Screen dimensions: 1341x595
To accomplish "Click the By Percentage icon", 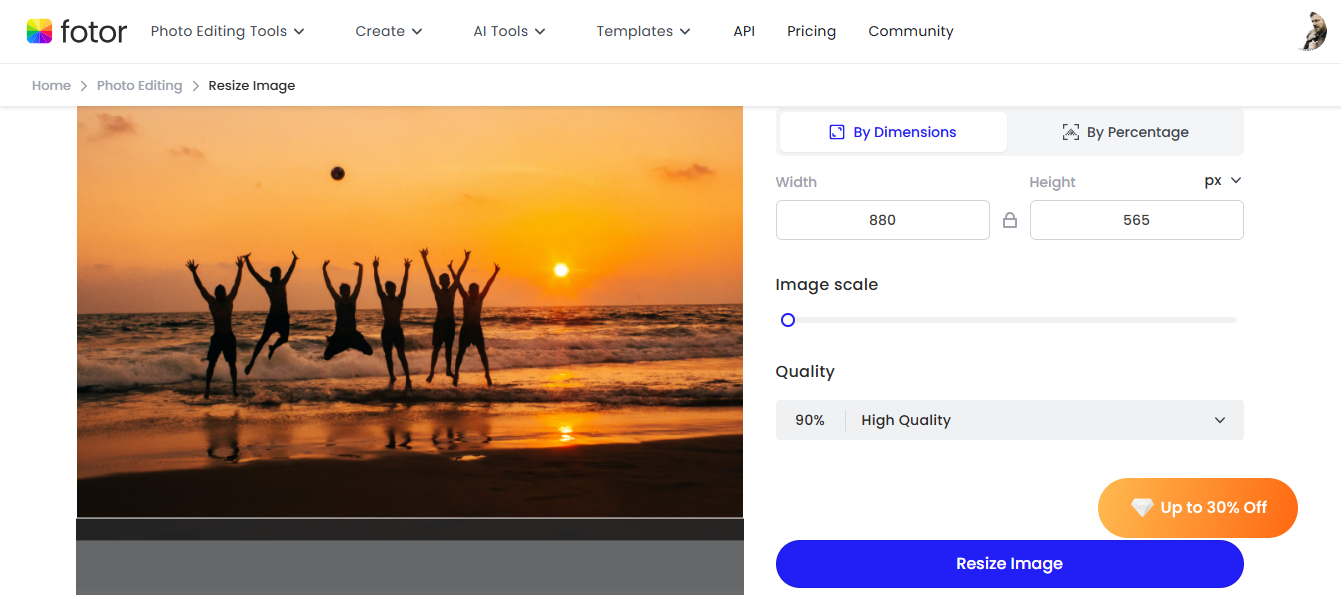I will point(1070,132).
